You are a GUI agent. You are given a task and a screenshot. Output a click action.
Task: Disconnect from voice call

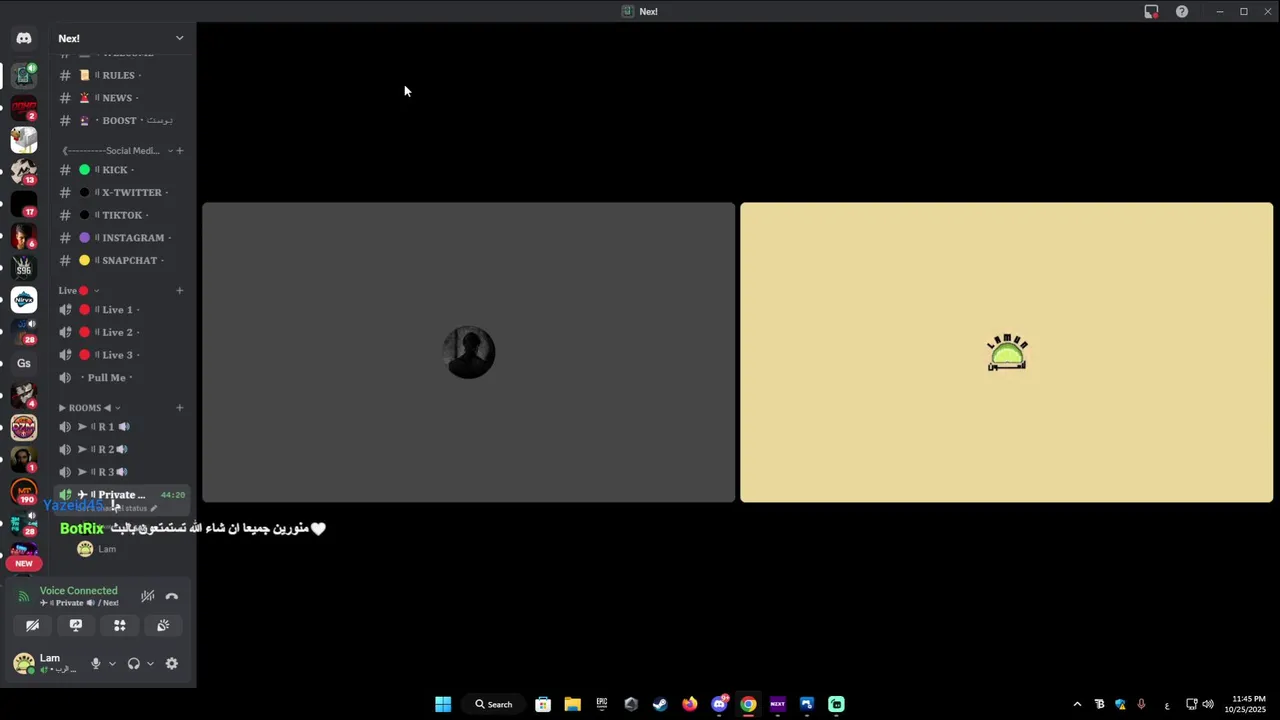(172, 596)
